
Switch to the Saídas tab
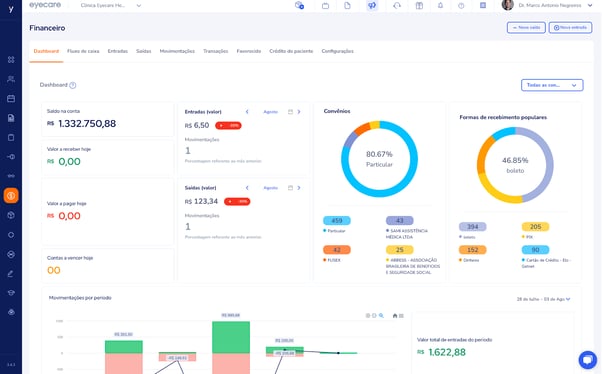pyautogui.click(x=144, y=51)
